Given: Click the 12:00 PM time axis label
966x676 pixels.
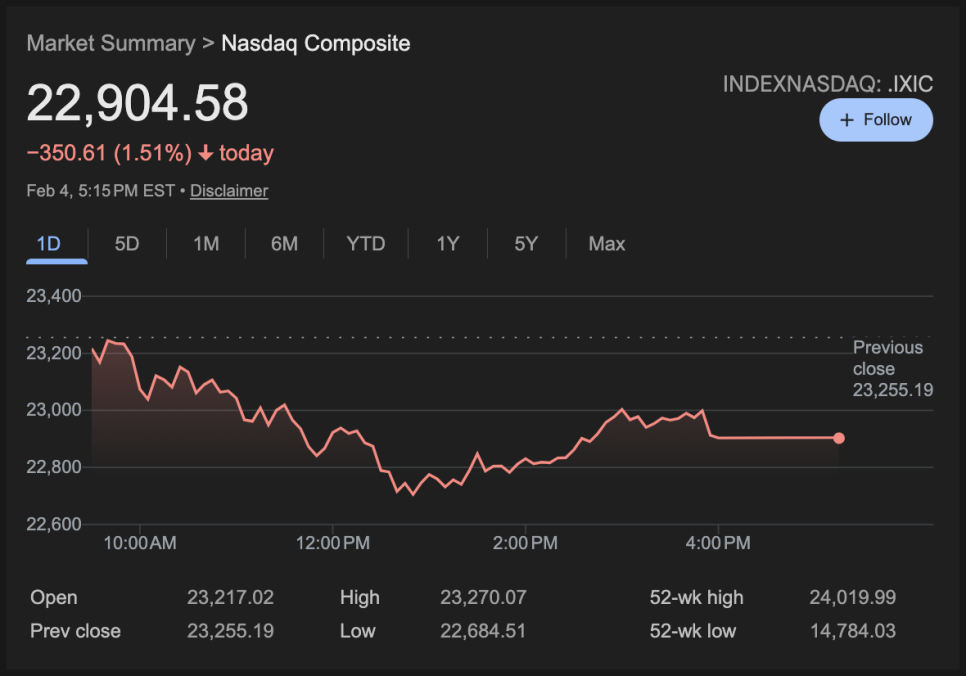Looking at the screenshot, I should pos(334,543).
